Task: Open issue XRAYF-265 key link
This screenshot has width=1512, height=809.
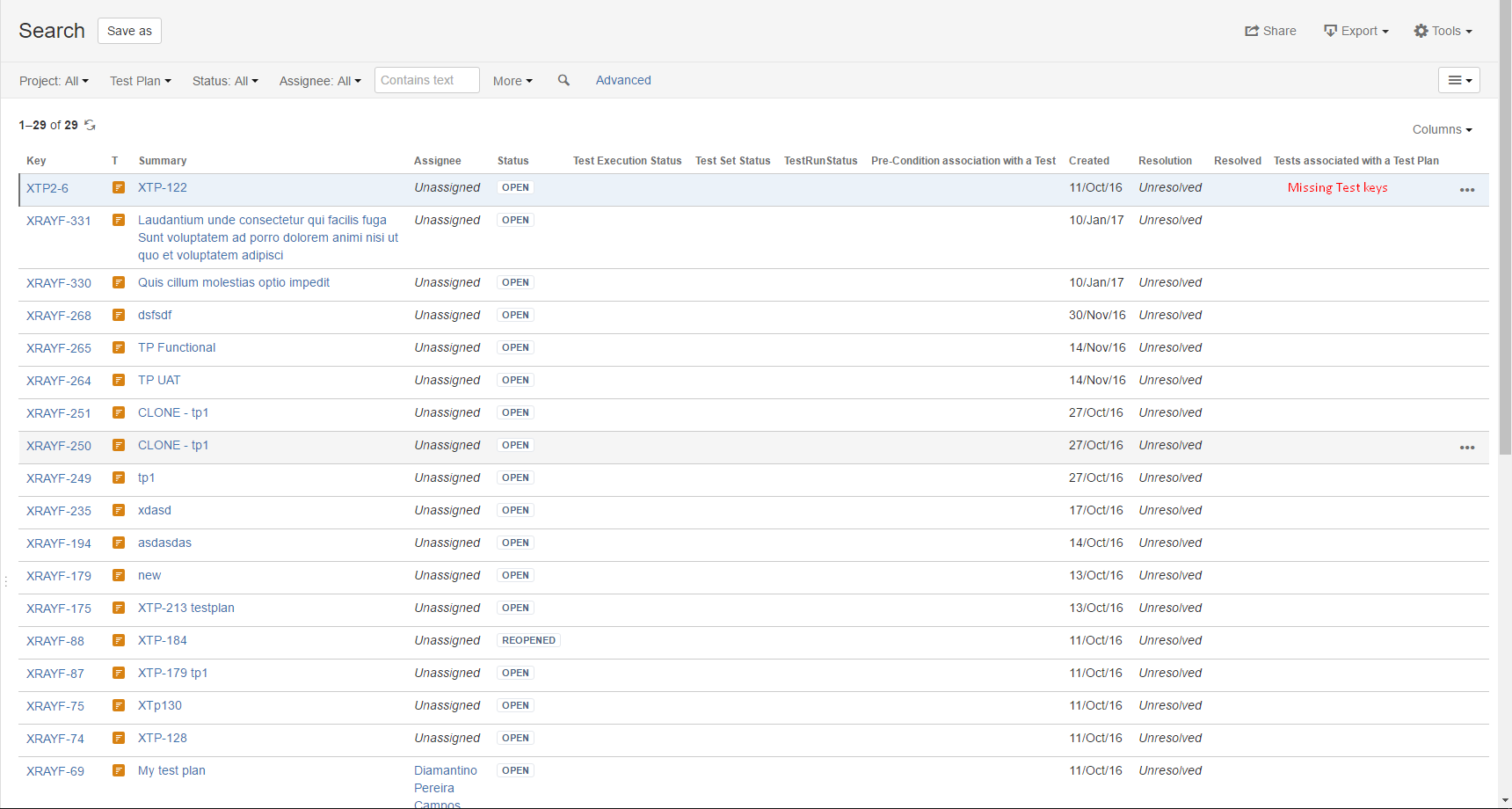Action: tap(59, 348)
